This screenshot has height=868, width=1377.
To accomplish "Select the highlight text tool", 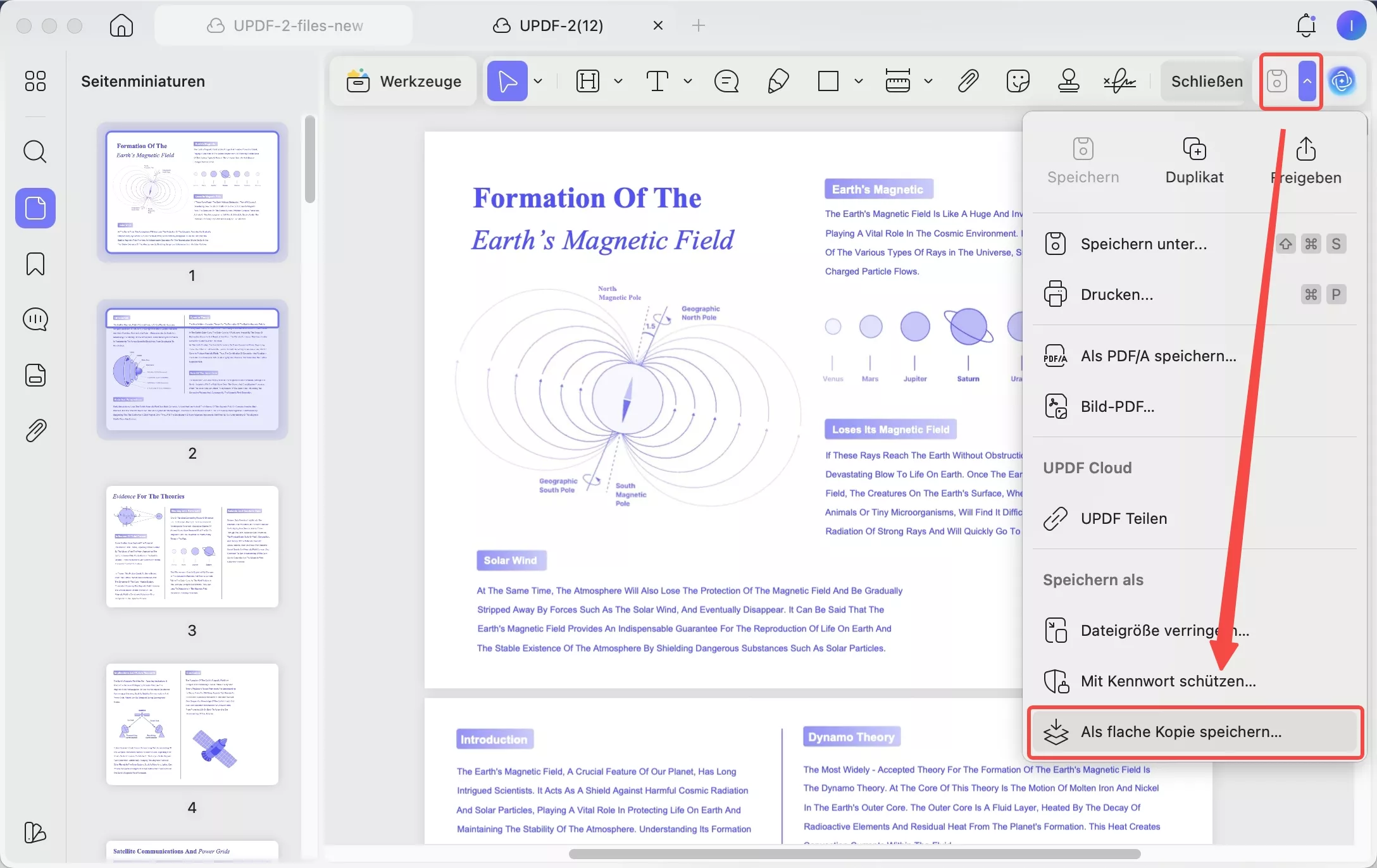I will (588, 81).
